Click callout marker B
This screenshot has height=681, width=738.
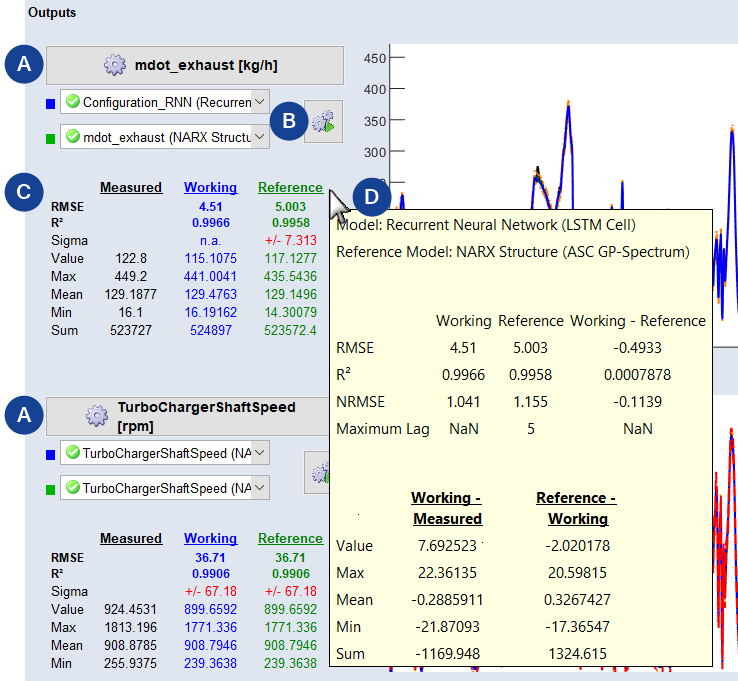(289, 121)
